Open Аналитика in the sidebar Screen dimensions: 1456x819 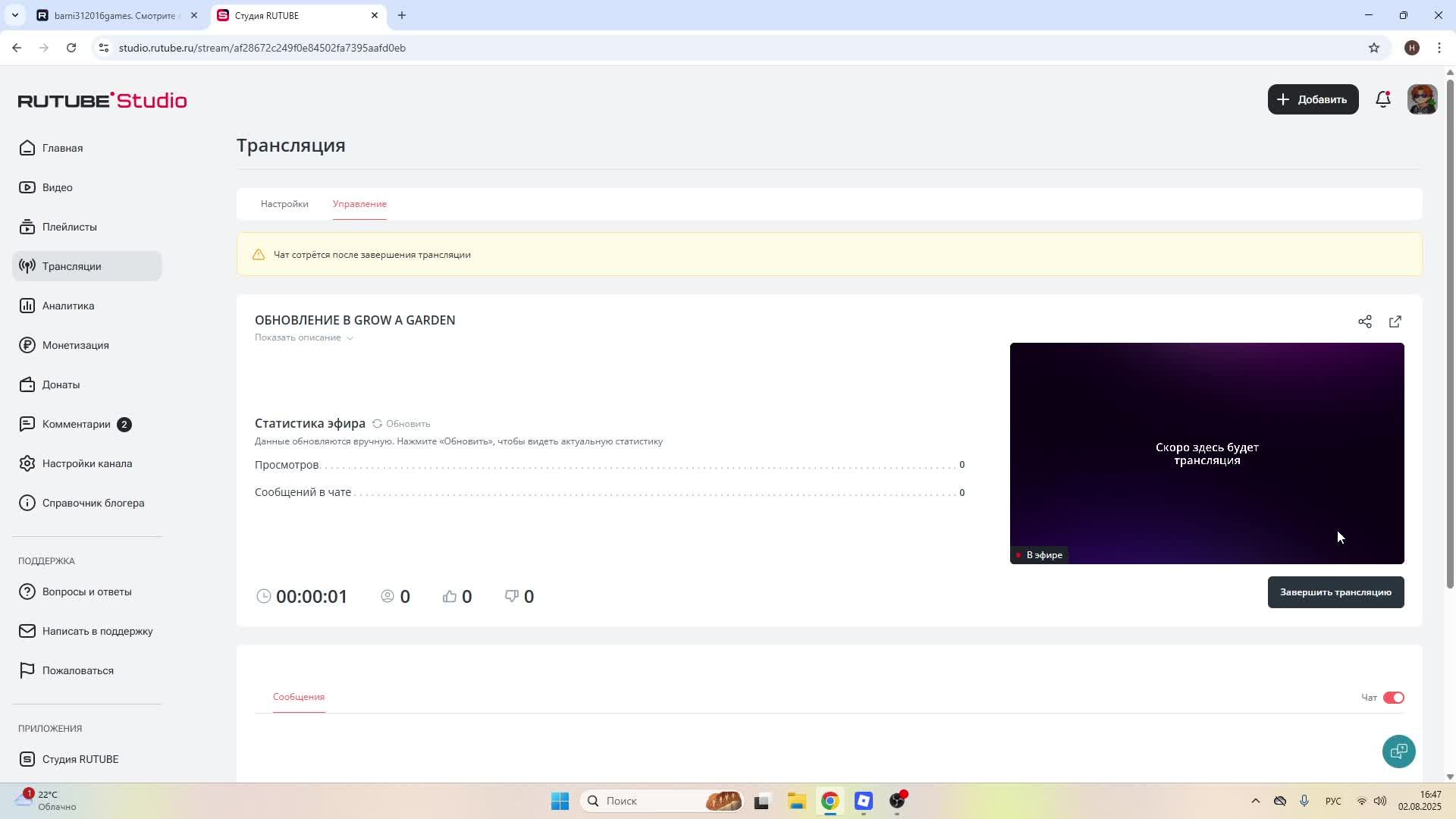coord(68,306)
